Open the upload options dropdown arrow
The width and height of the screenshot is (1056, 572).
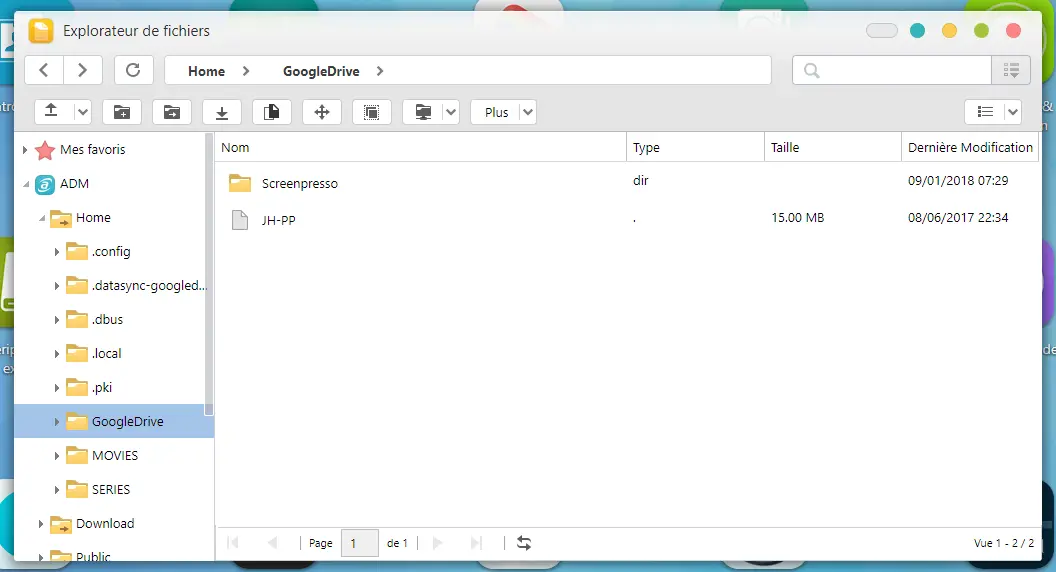[x=82, y=112]
